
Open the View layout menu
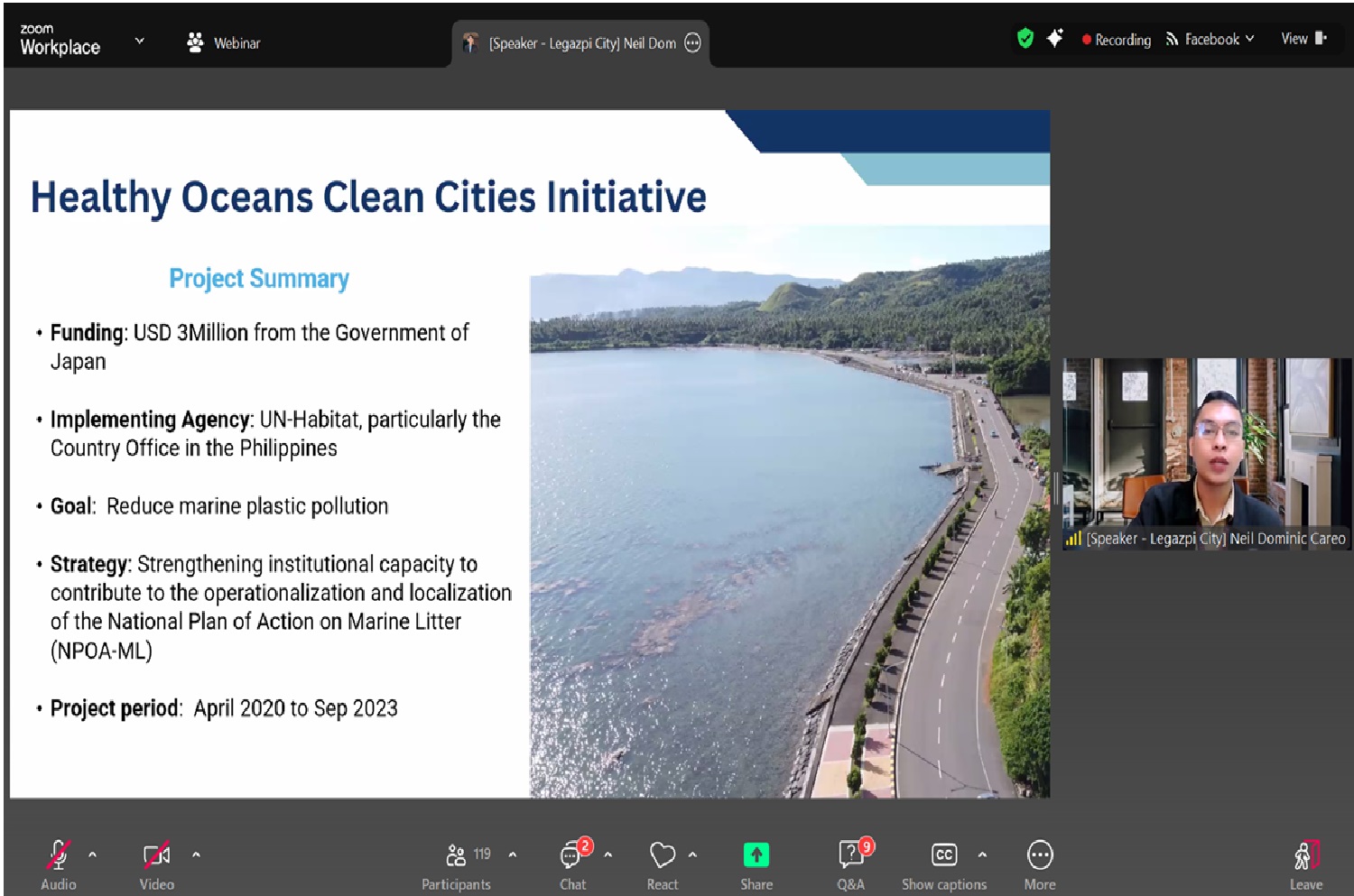1303,38
